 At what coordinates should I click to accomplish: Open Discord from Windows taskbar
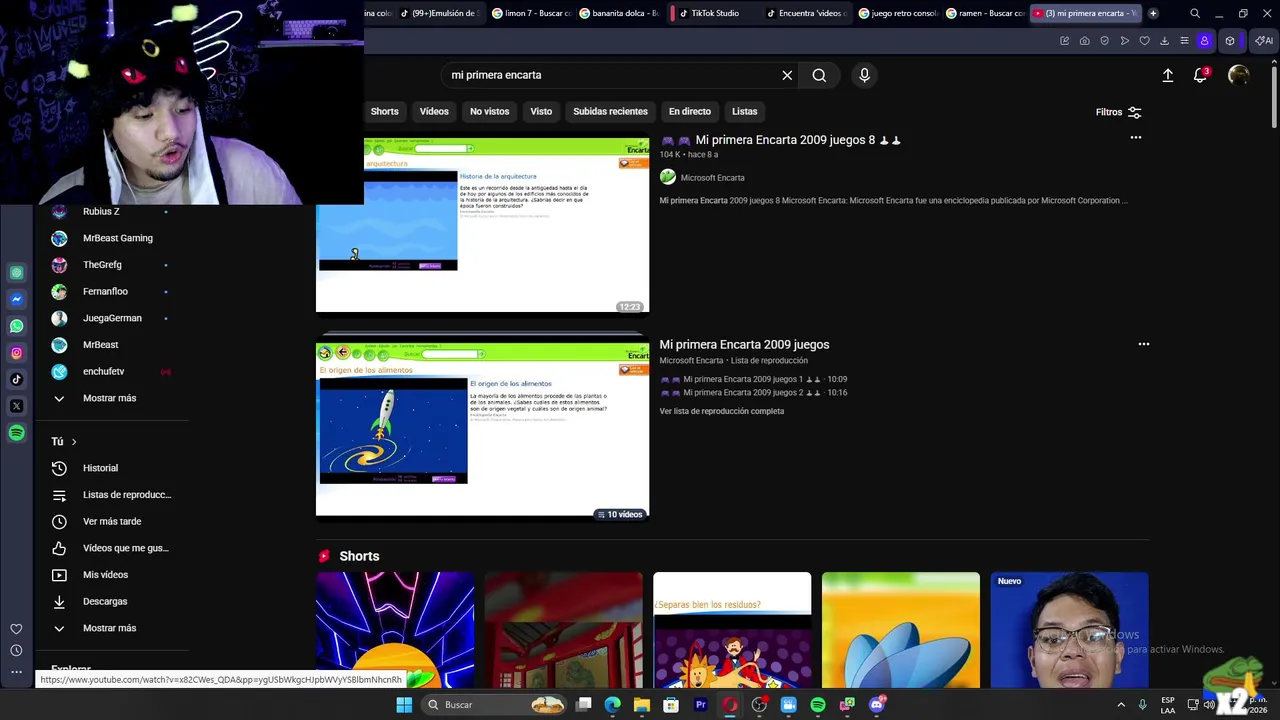coord(877,705)
